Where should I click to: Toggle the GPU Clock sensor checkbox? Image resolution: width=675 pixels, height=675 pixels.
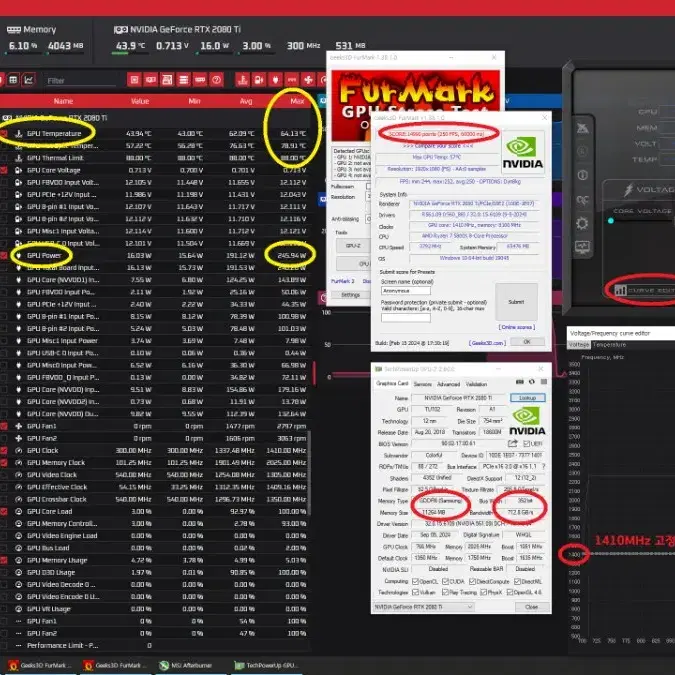tap(4, 450)
